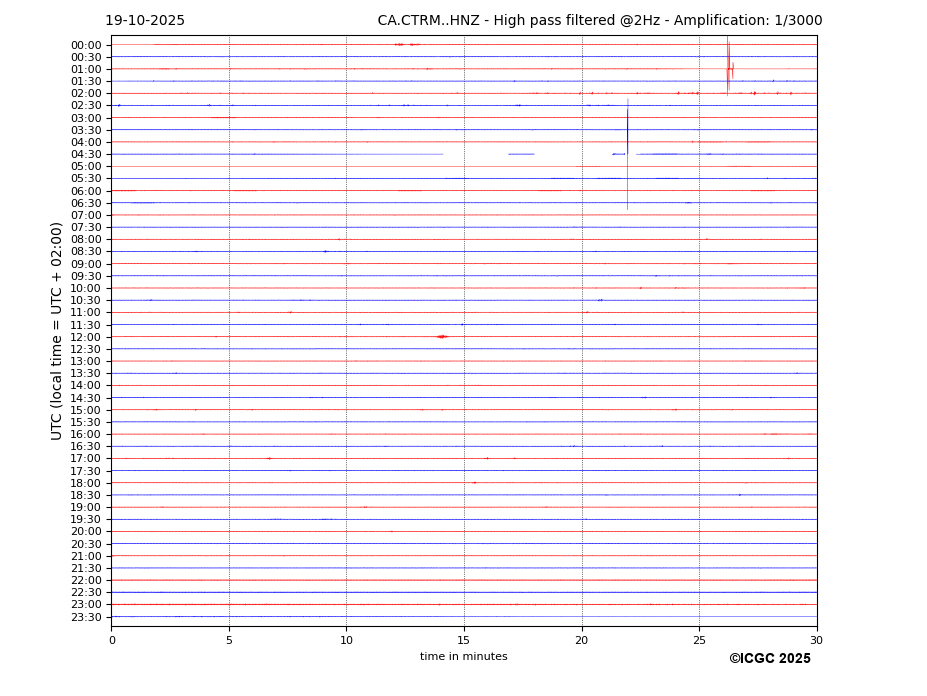The image size is (927, 696).
Task: Click the red burst on the 12:00 trace
Action: tap(441, 337)
